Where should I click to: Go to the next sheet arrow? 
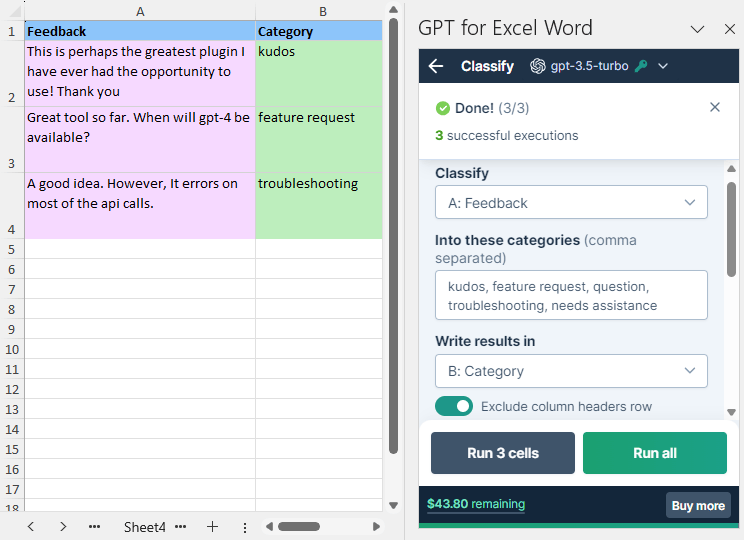[63, 526]
